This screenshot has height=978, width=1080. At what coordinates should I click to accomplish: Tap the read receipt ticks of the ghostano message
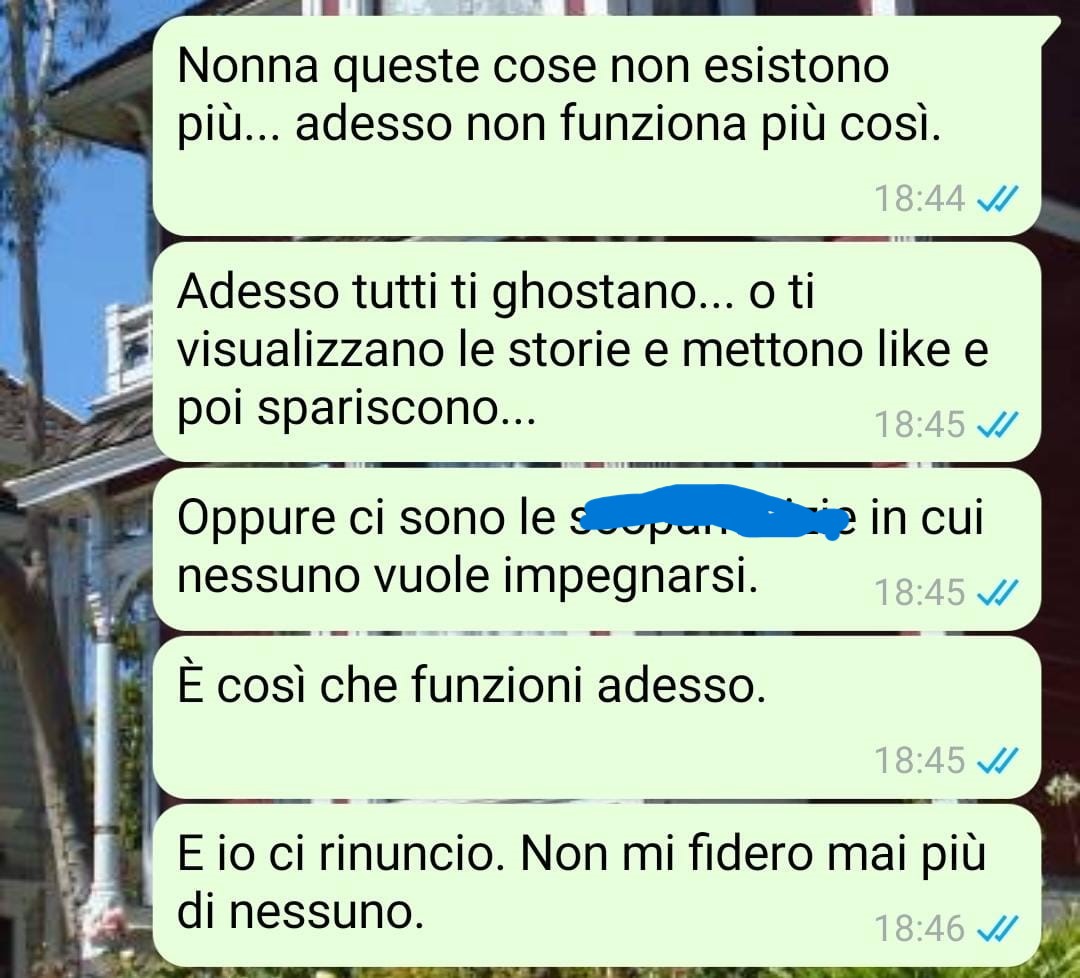(x=997, y=424)
